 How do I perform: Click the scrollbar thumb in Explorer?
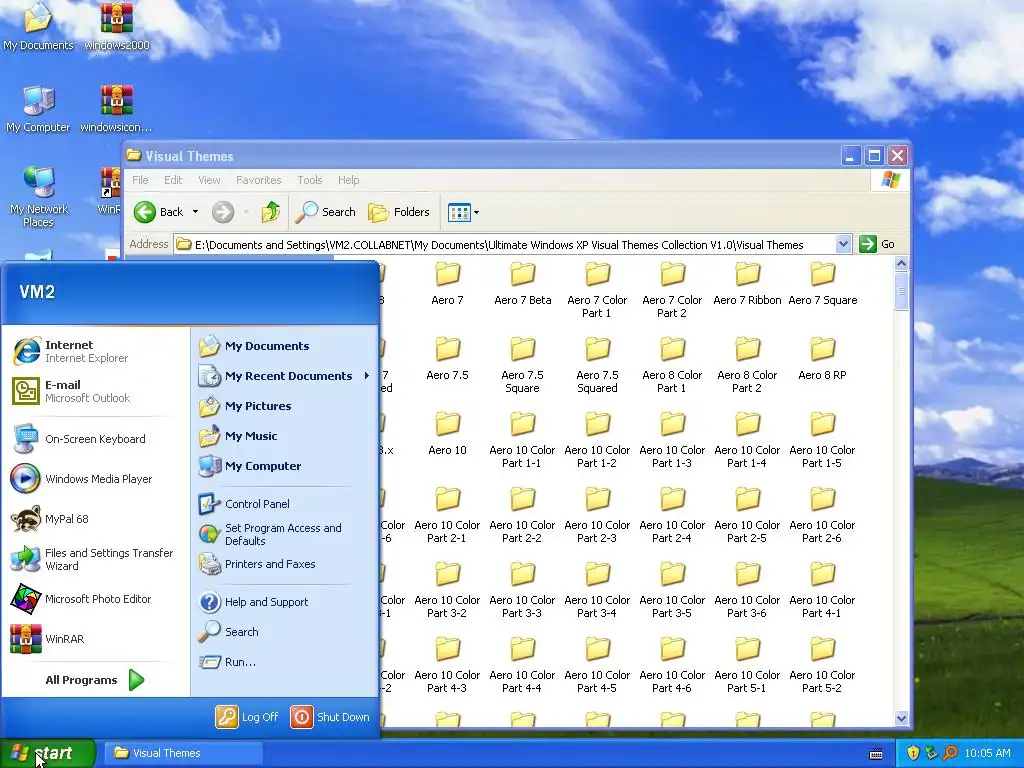[901, 291]
